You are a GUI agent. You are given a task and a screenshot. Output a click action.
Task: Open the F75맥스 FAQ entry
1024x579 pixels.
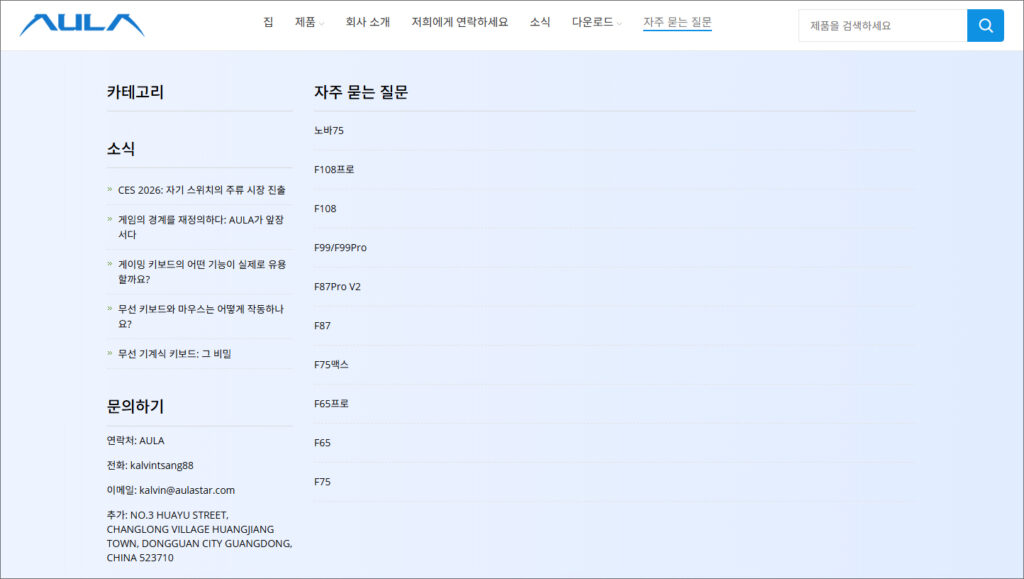point(331,365)
